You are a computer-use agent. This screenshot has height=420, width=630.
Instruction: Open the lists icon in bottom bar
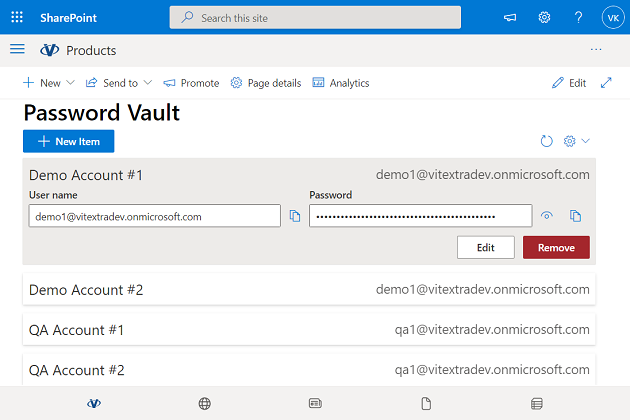[x=536, y=403]
